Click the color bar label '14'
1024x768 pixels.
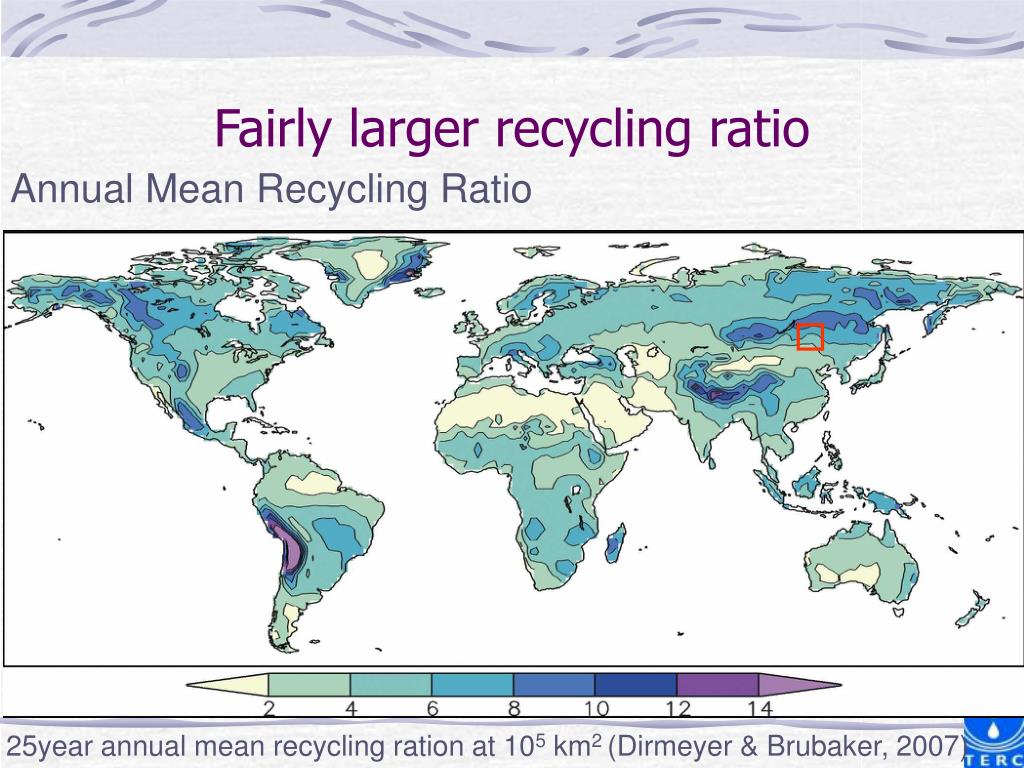[758, 709]
